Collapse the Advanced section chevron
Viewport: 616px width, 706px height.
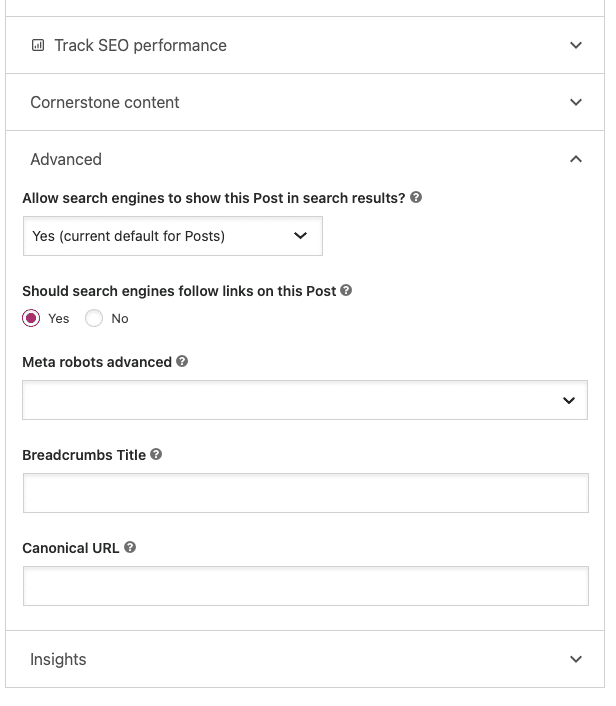[x=576, y=159]
